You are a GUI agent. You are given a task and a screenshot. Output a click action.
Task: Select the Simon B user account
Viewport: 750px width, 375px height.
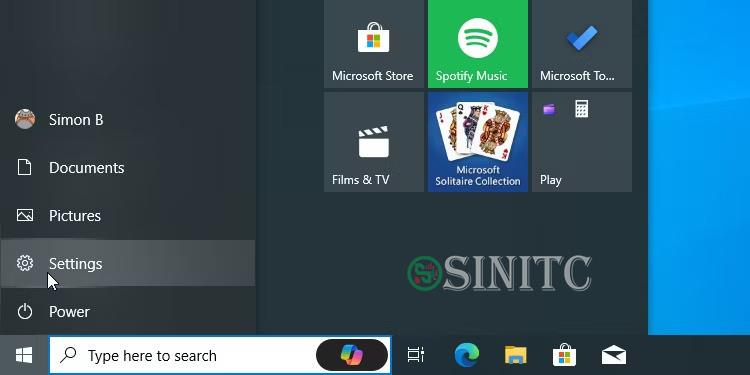pos(128,120)
